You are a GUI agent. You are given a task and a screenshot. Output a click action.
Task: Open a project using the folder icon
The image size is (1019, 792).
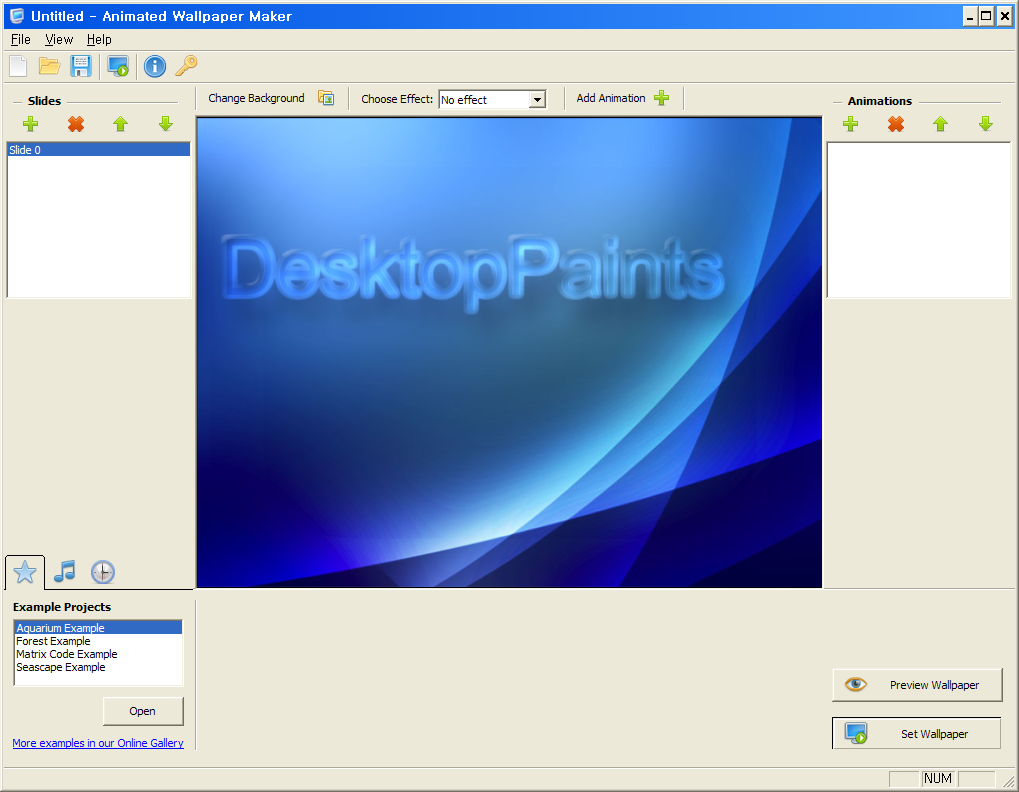click(49, 66)
